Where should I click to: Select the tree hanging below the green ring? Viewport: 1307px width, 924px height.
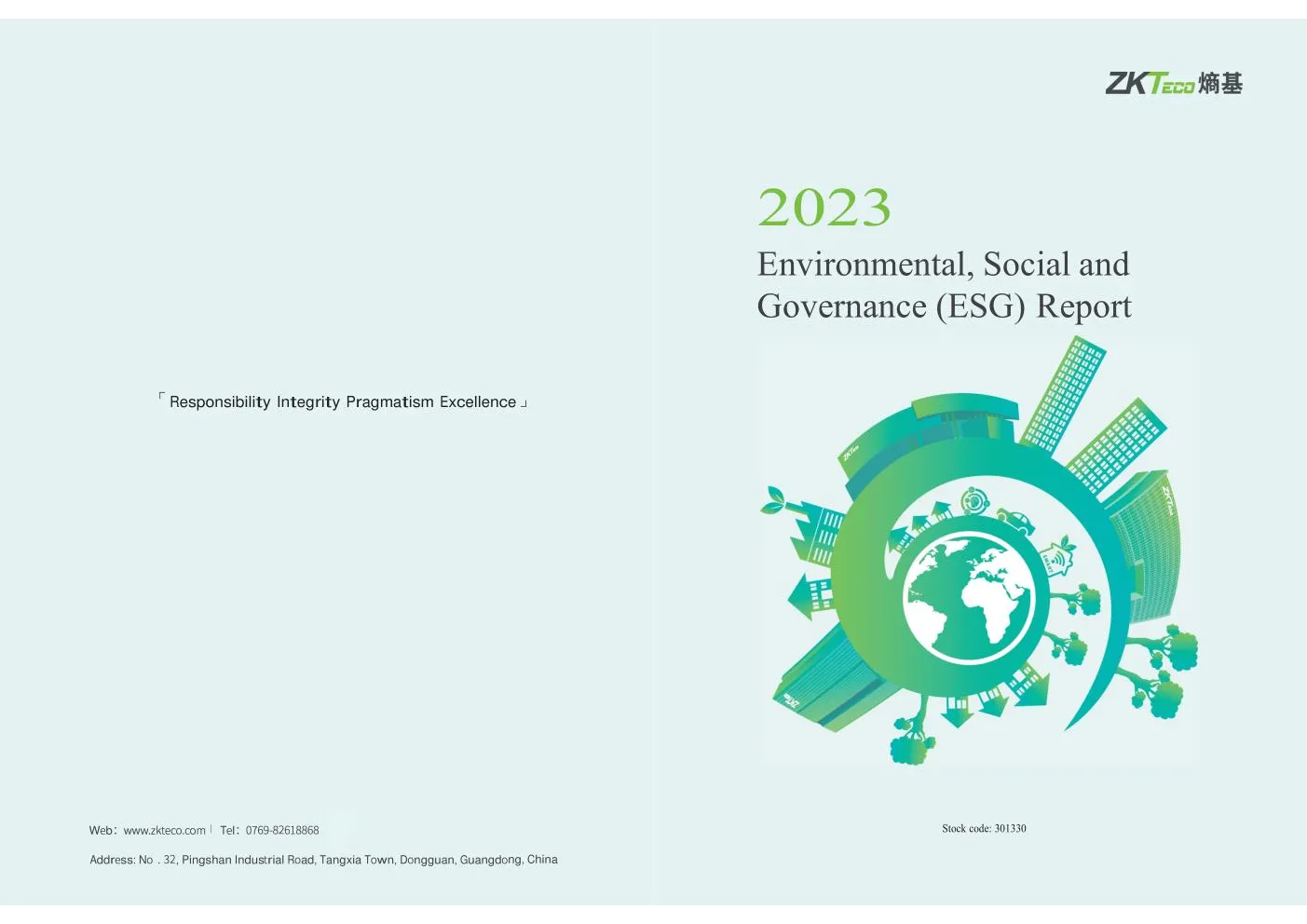click(x=913, y=731)
